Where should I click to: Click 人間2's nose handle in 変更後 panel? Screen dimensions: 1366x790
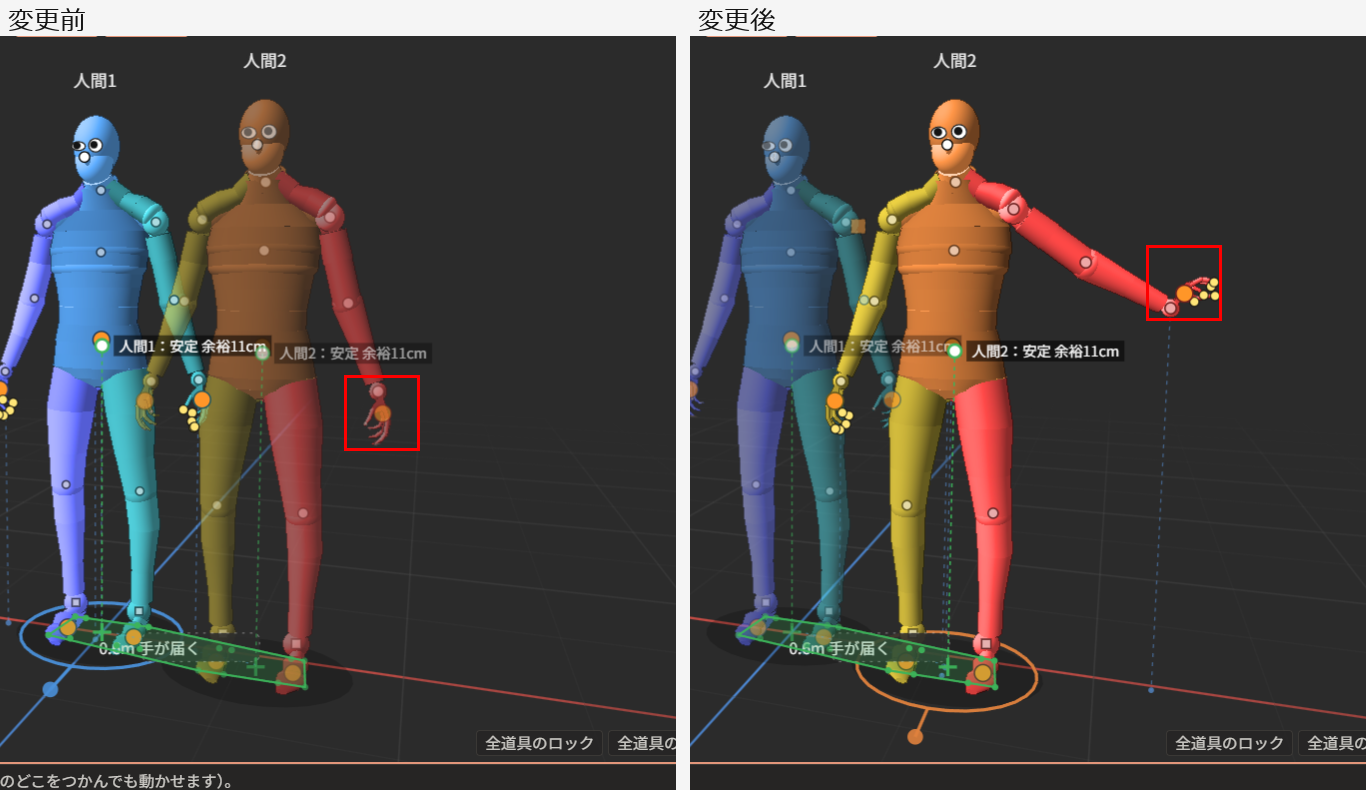tap(949, 143)
